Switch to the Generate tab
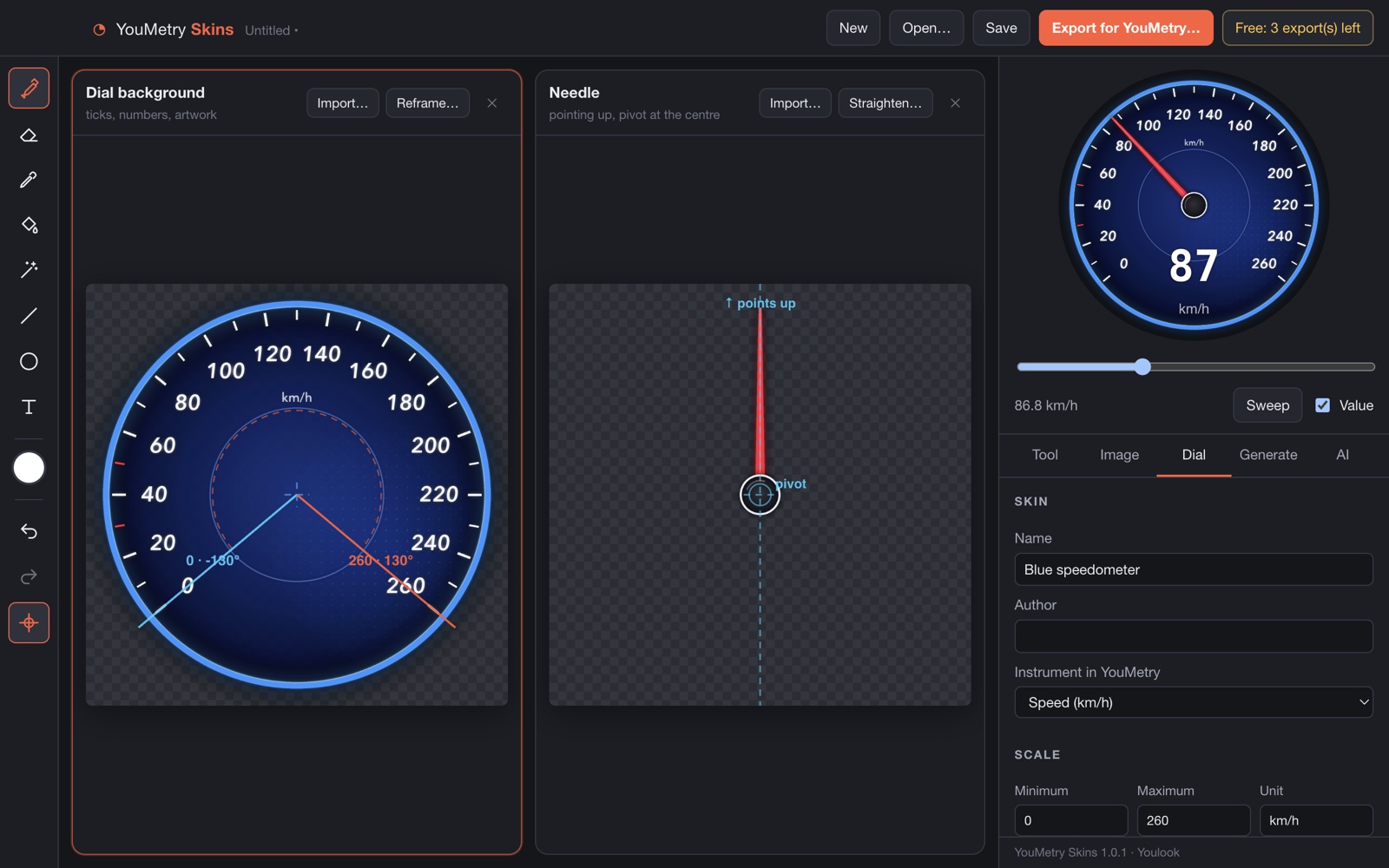The width and height of the screenshot is (1389, 868). click(x=1268, y=455)
